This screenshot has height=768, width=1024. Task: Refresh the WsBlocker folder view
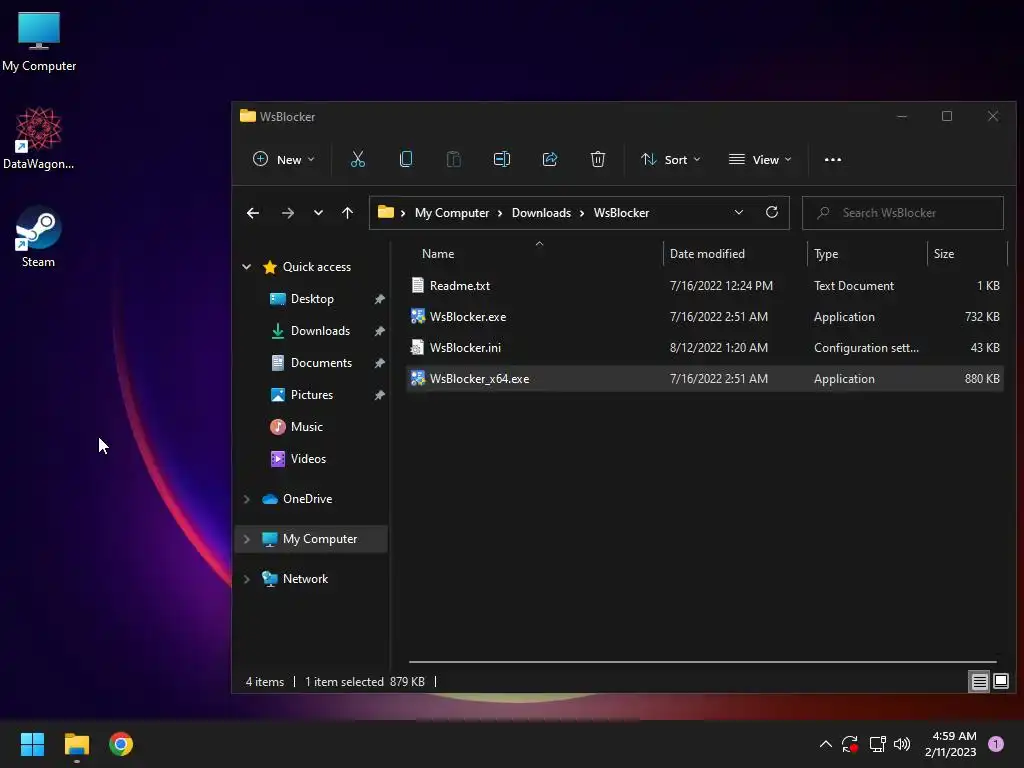[x=772, y=212]
